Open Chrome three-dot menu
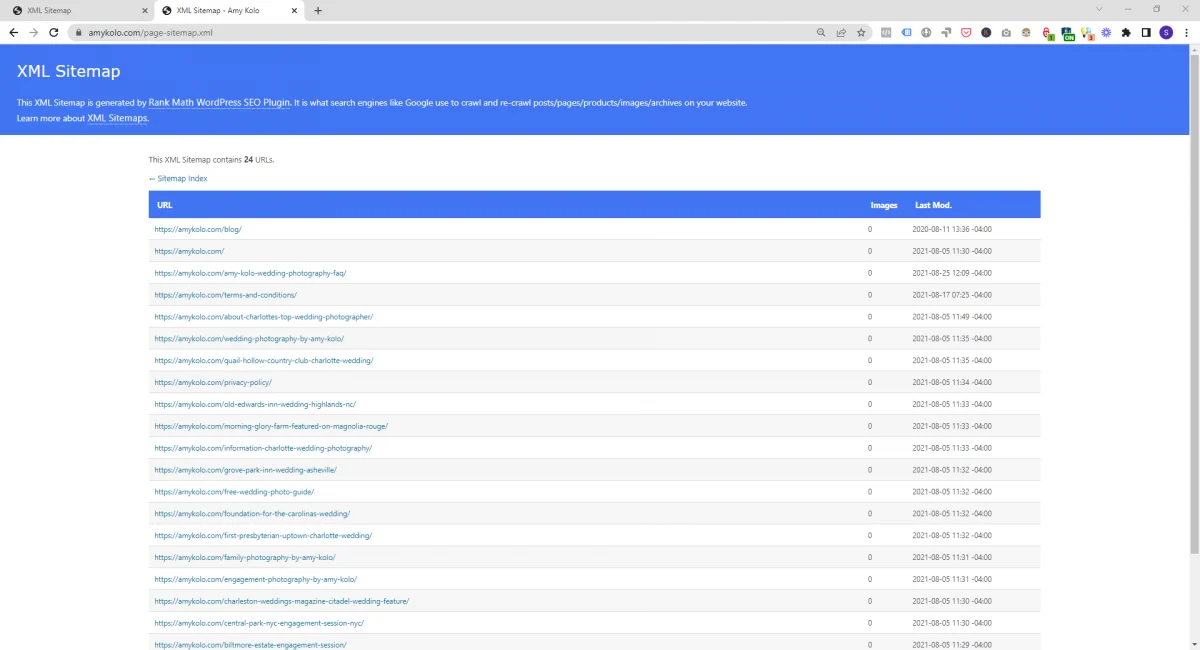This screenshot has width=1200, height=650. pos(1186,32)
